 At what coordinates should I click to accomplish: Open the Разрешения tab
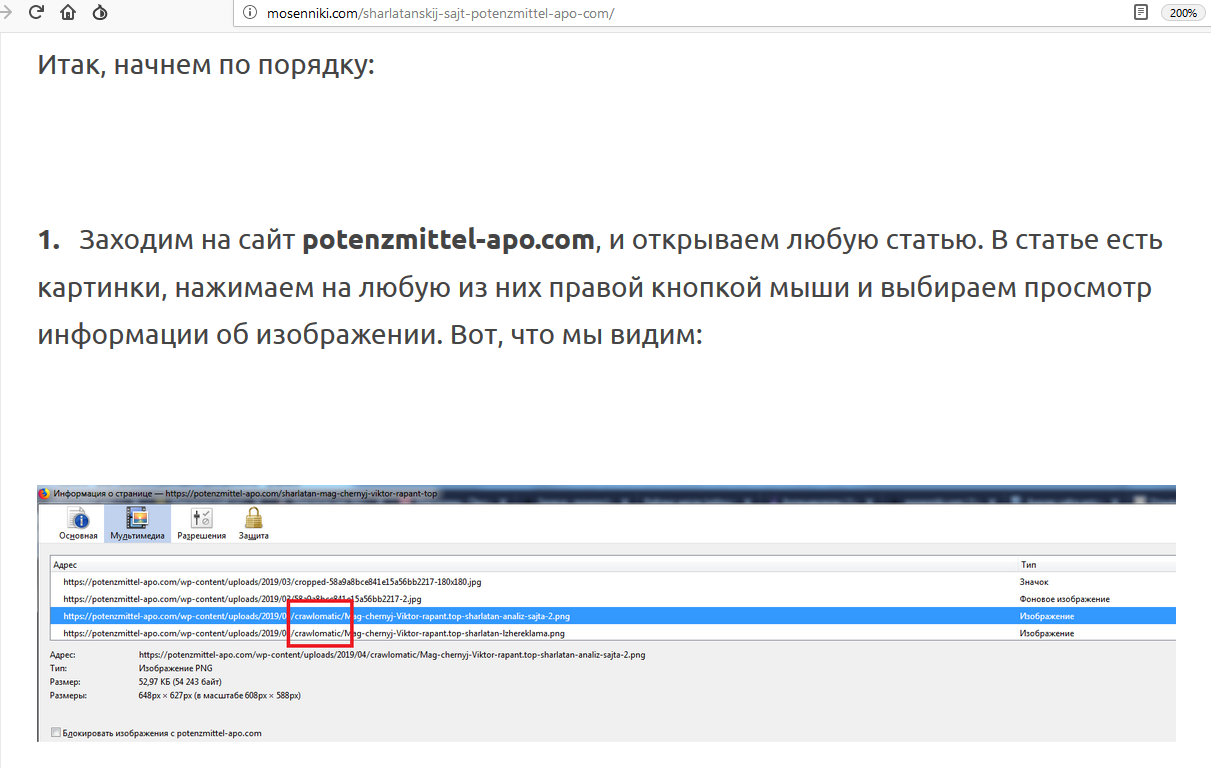[201, 523]
